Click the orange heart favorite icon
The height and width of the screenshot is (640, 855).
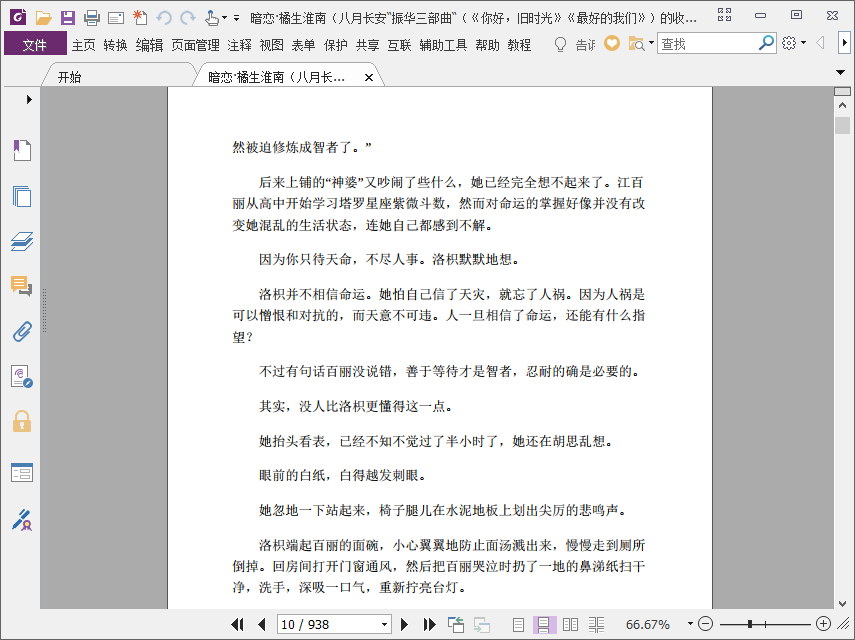coord(612,43)
